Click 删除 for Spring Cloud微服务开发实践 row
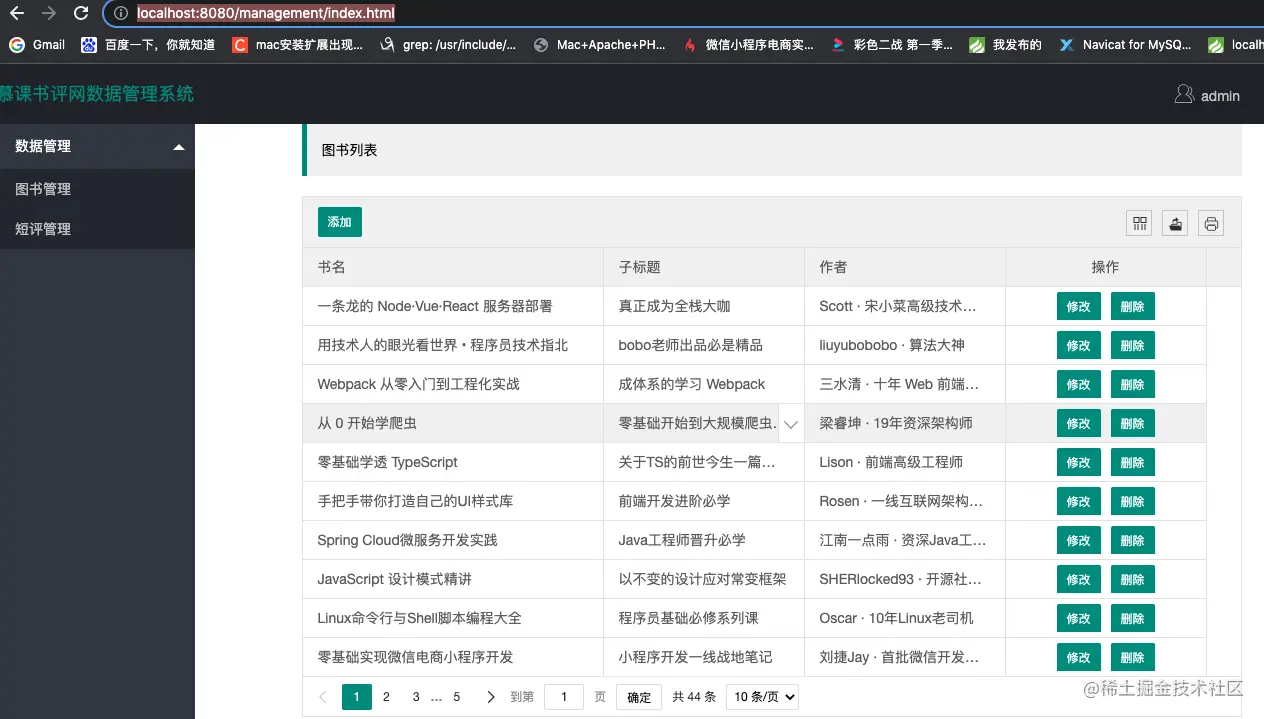1264x719 pixels. [x=1133, y=540]
